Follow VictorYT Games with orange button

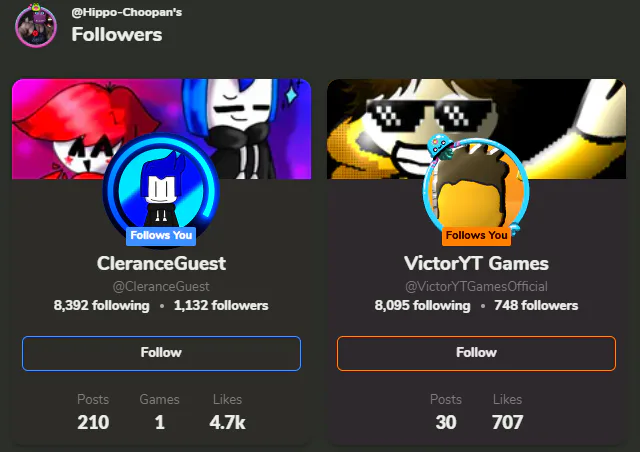476,353
